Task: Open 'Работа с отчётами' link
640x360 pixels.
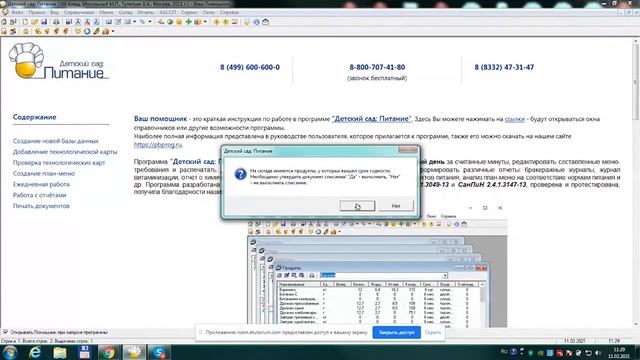Action: (39, 195)
